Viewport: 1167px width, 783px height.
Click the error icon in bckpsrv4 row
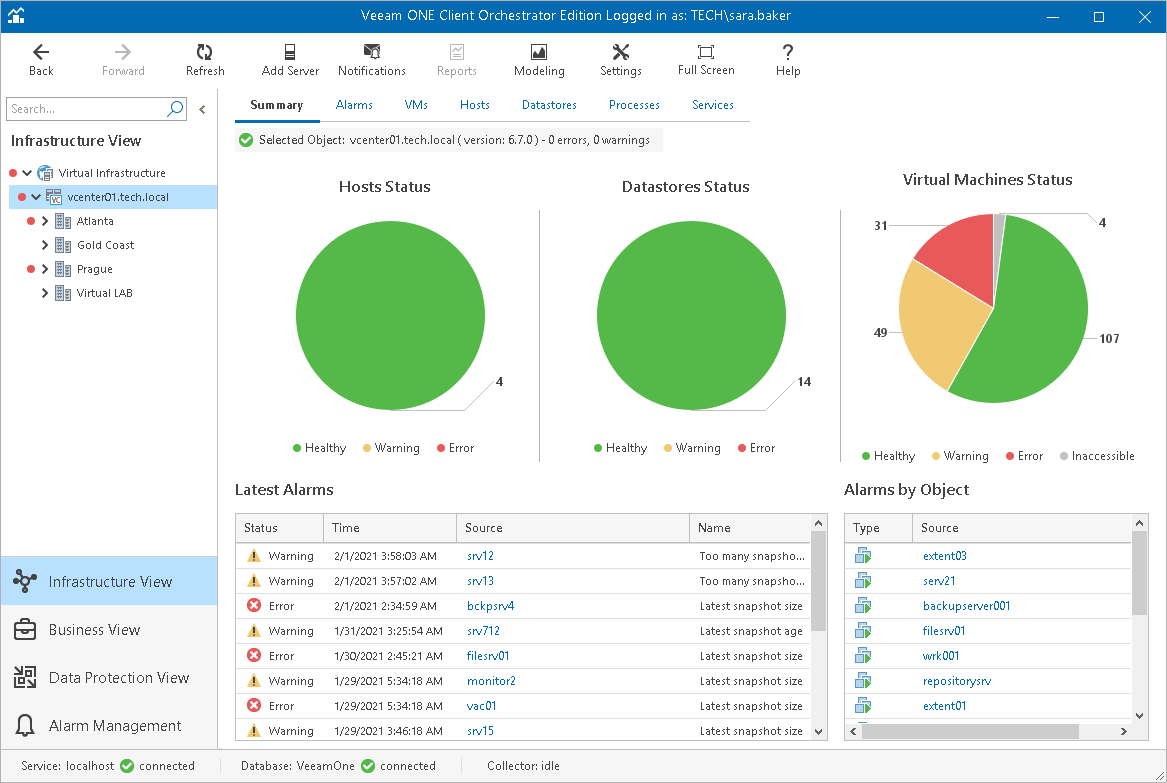pyautogui.click(x=254, y=606)
